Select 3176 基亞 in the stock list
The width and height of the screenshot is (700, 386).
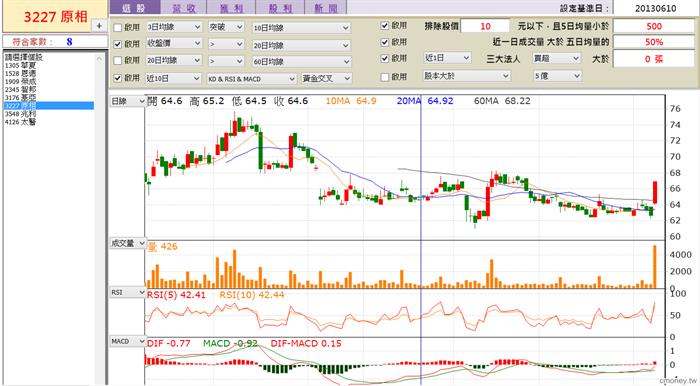(x=49, y=98)
